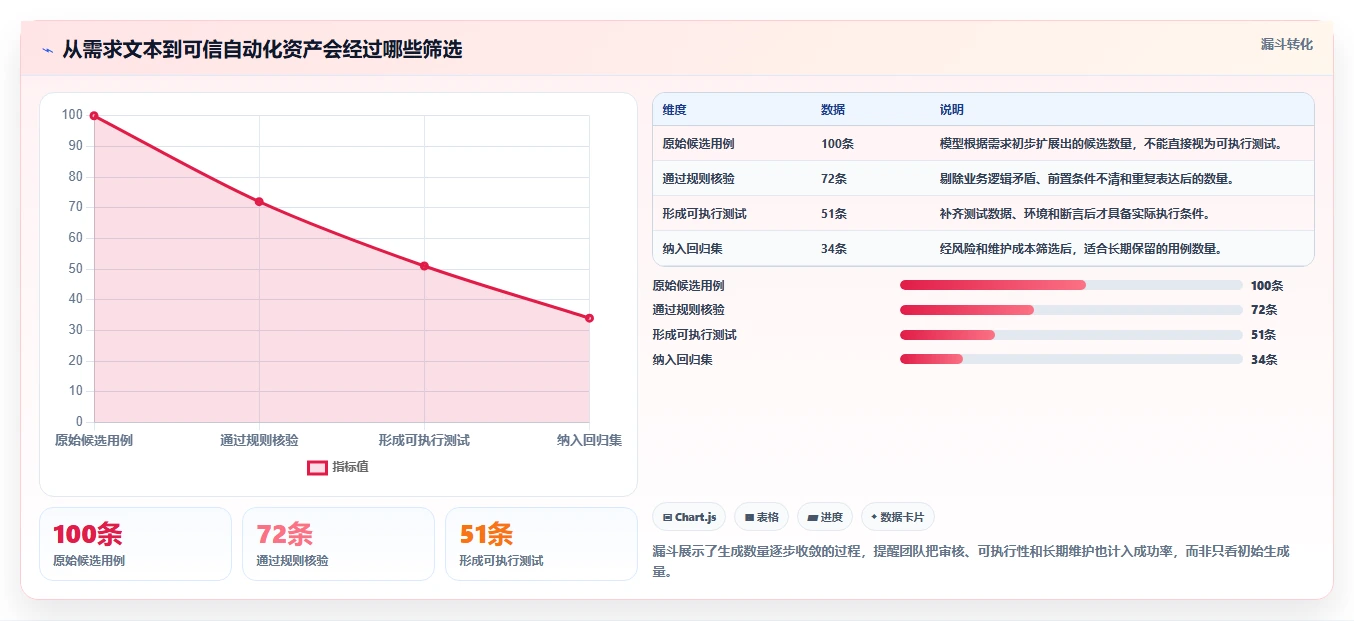Click the 100条 value beside the progress bar
The height and width of the screenshot is (621, 1354).
point(1266,285)
